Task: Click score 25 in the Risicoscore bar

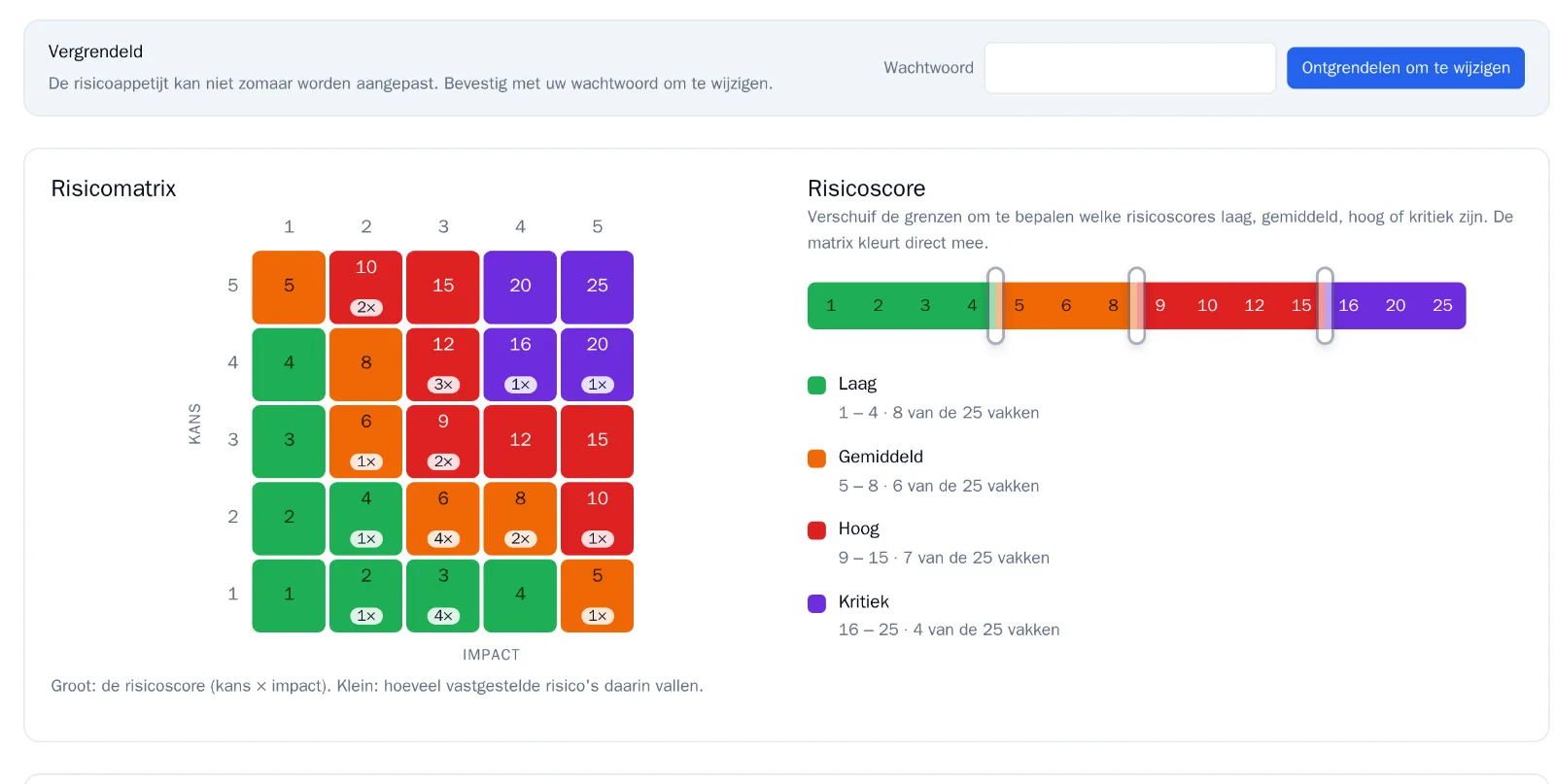Action: point(1442,305)
